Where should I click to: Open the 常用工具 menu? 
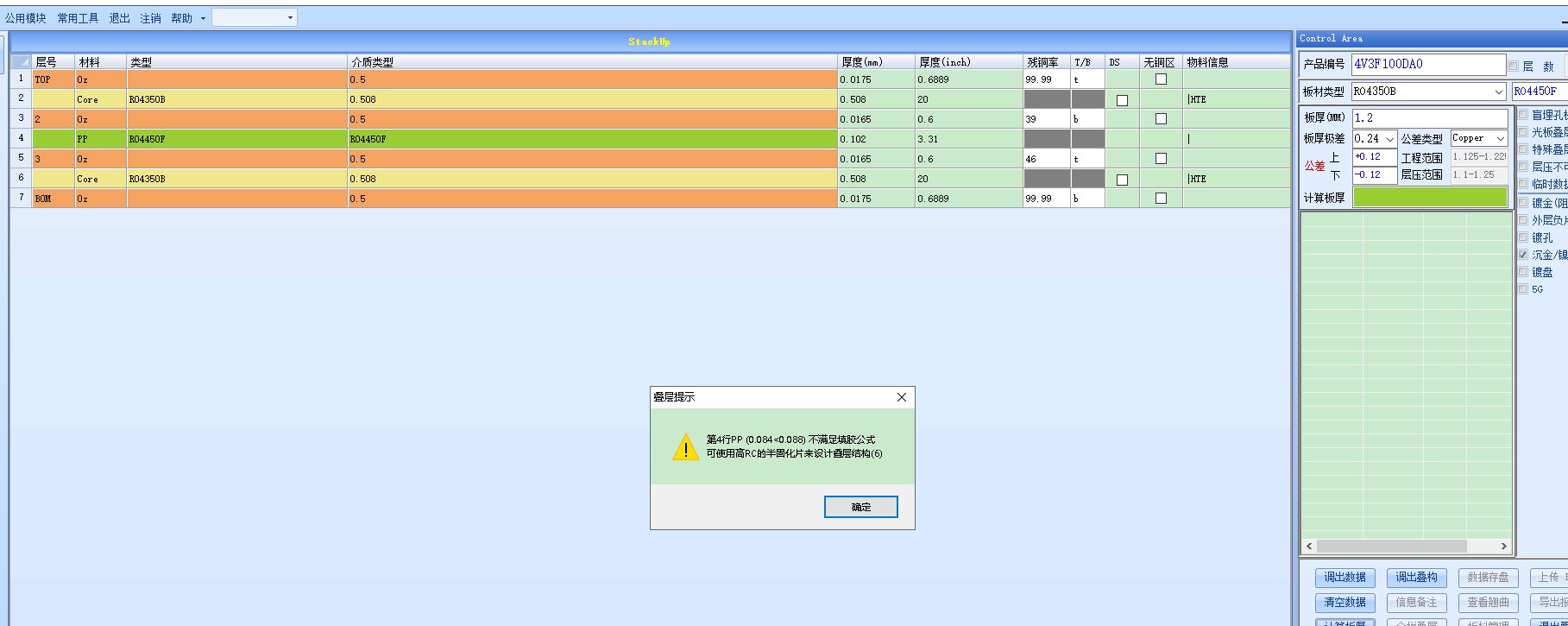pyautogui.click(x=78, y=18)
